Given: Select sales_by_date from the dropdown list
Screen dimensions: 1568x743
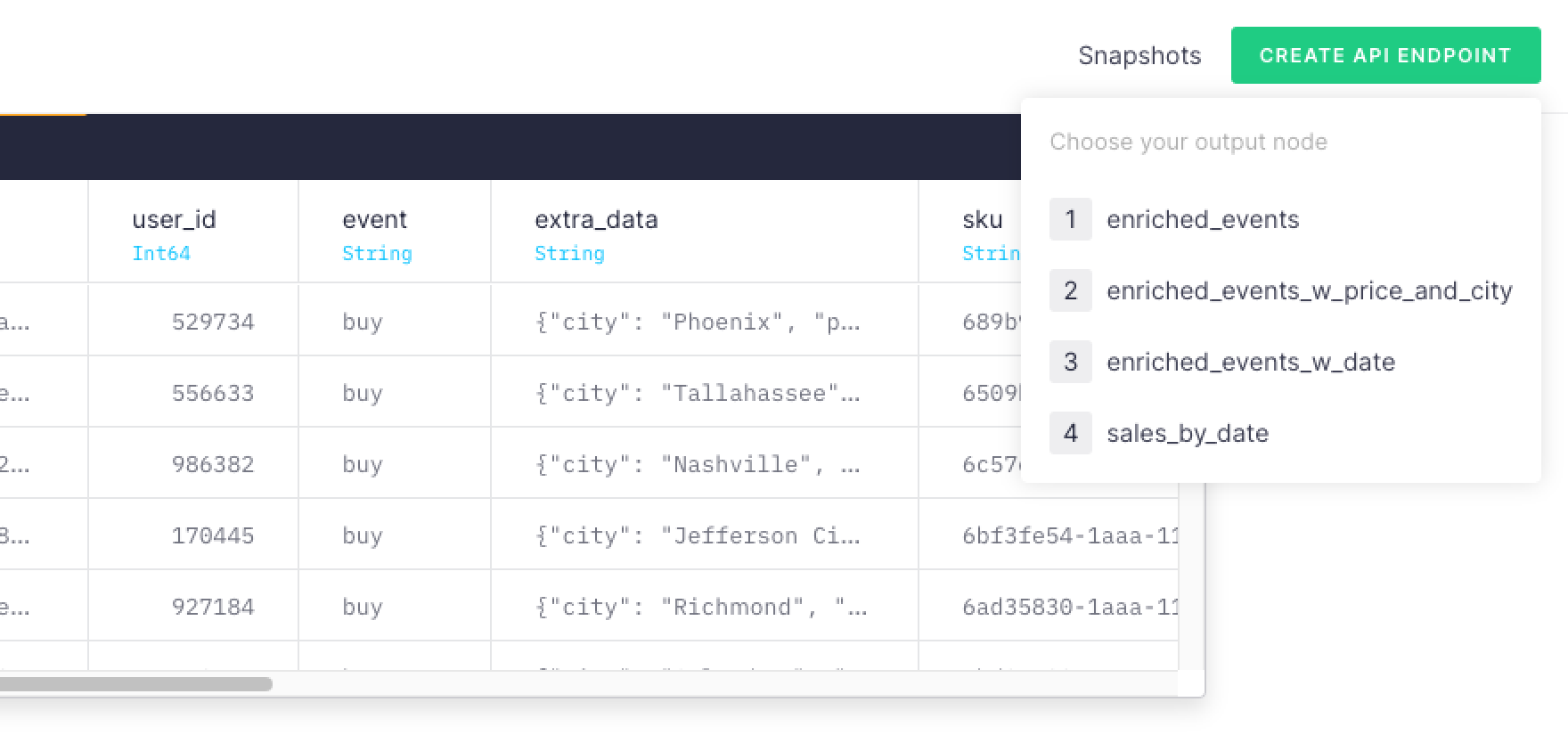Looking at the screenshot, I should [1280, 433].
